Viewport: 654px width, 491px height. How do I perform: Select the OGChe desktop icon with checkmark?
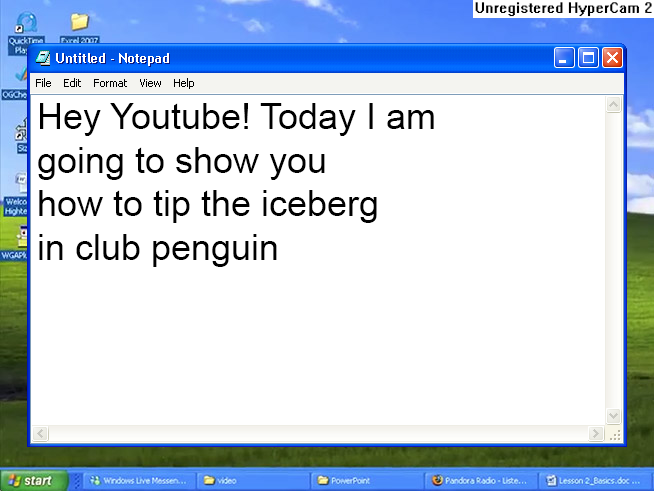pos(15,83)
